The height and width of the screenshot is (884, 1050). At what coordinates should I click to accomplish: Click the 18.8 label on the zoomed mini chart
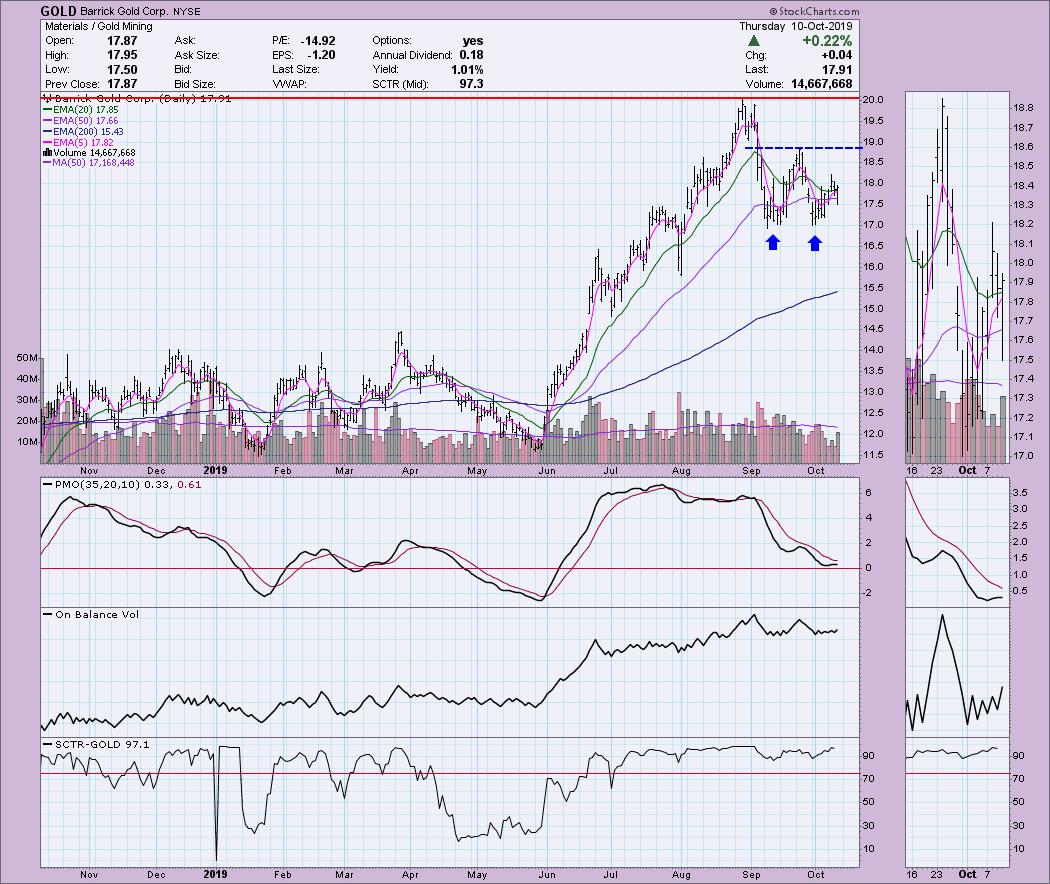tap(1023, 108)
